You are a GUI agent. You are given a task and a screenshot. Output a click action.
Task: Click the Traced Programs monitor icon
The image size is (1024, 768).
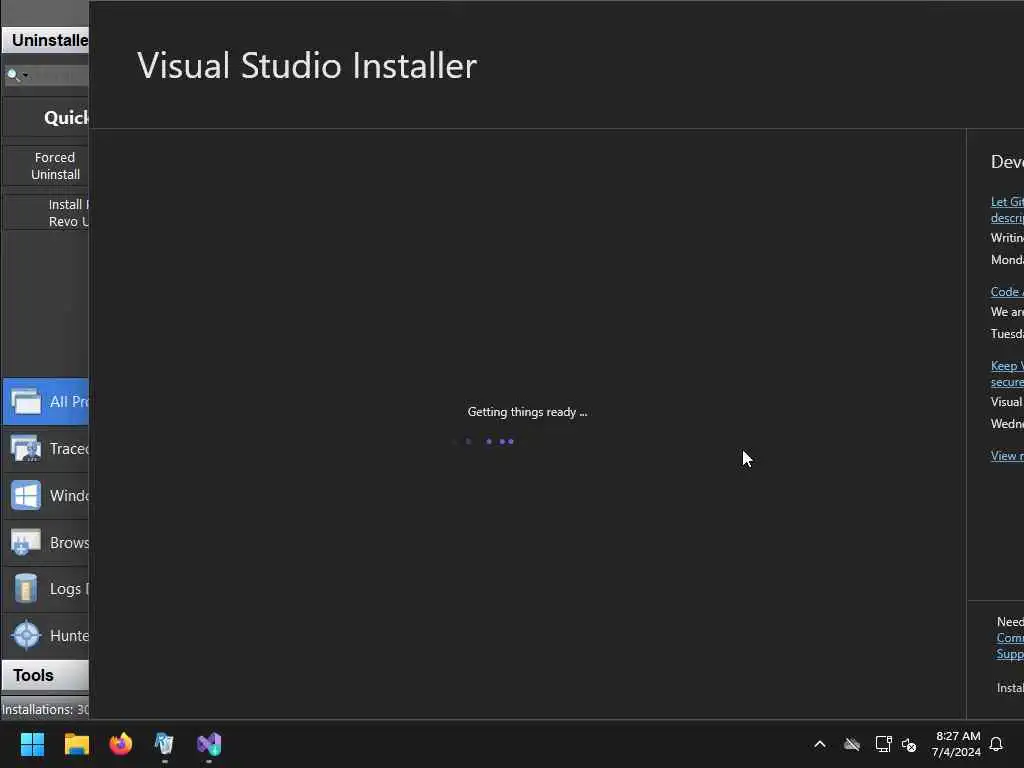coord(26,449)
